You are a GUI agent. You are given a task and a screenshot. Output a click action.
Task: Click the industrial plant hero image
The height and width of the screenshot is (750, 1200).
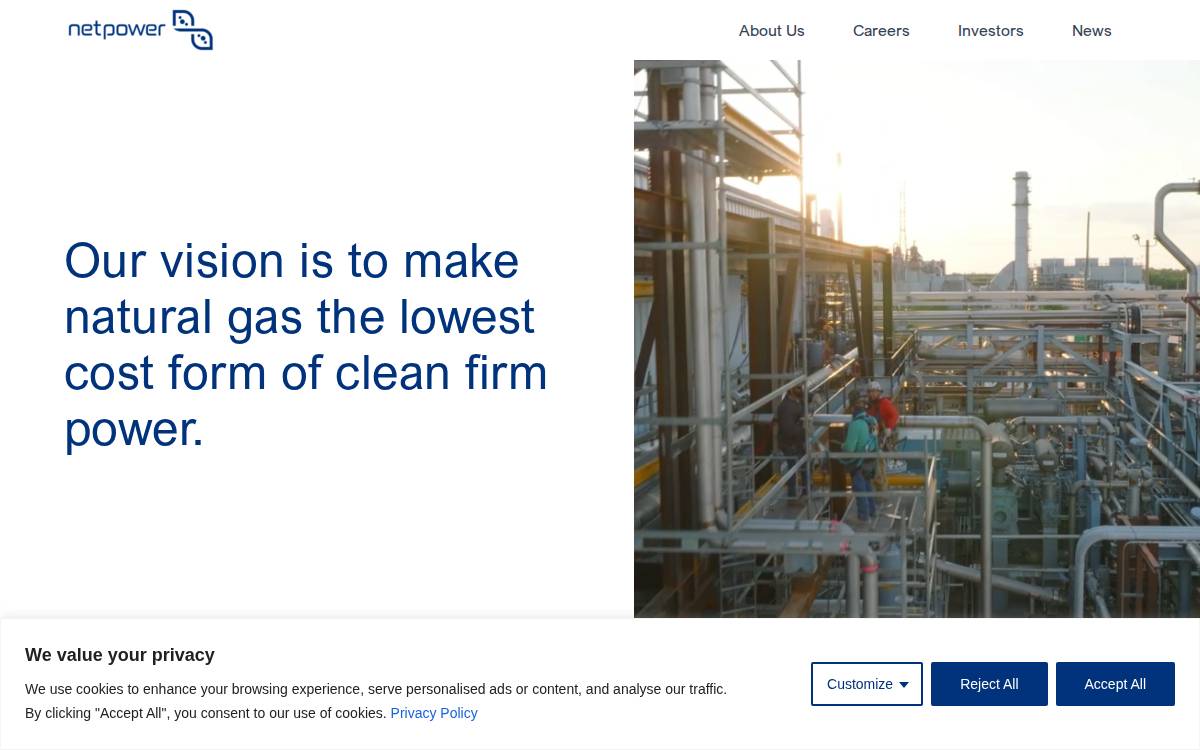coord(917,339)
